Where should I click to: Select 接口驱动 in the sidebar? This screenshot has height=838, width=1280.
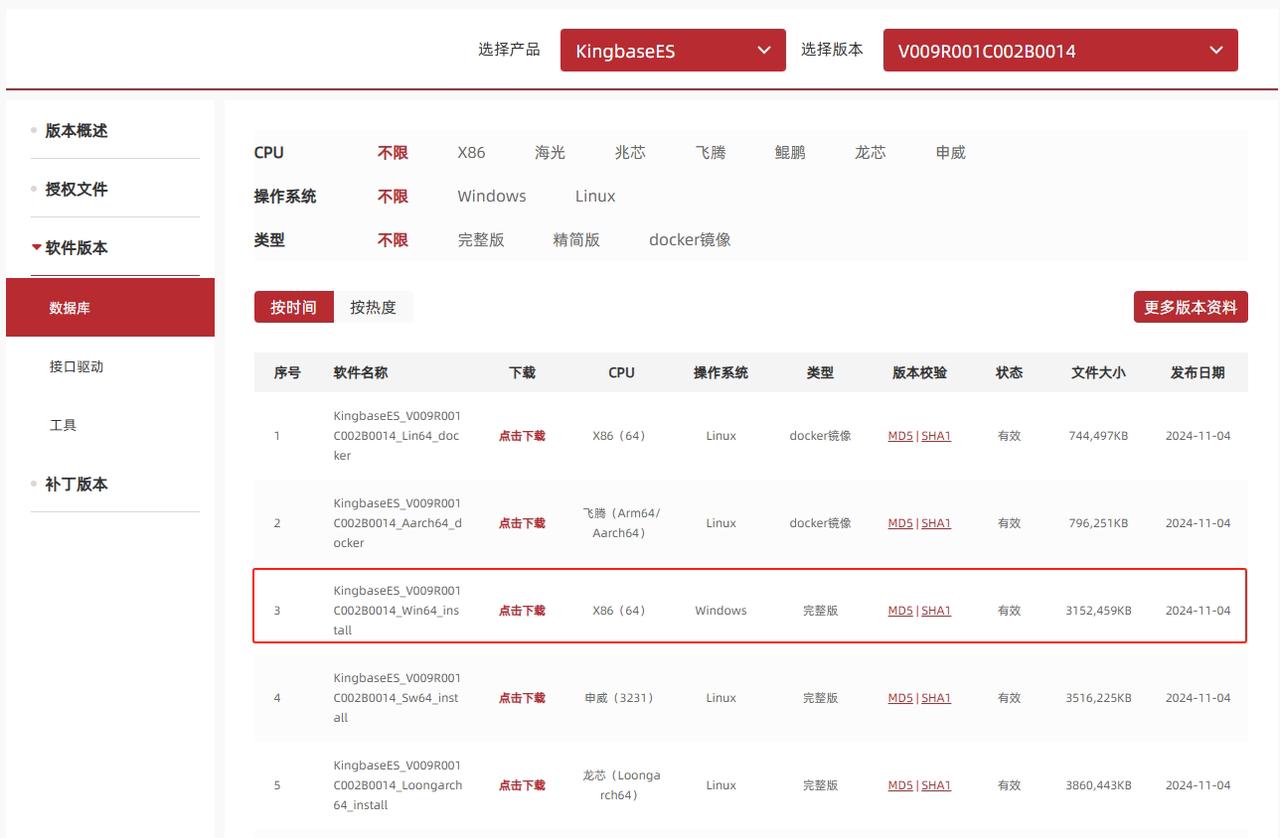[76, 366]
